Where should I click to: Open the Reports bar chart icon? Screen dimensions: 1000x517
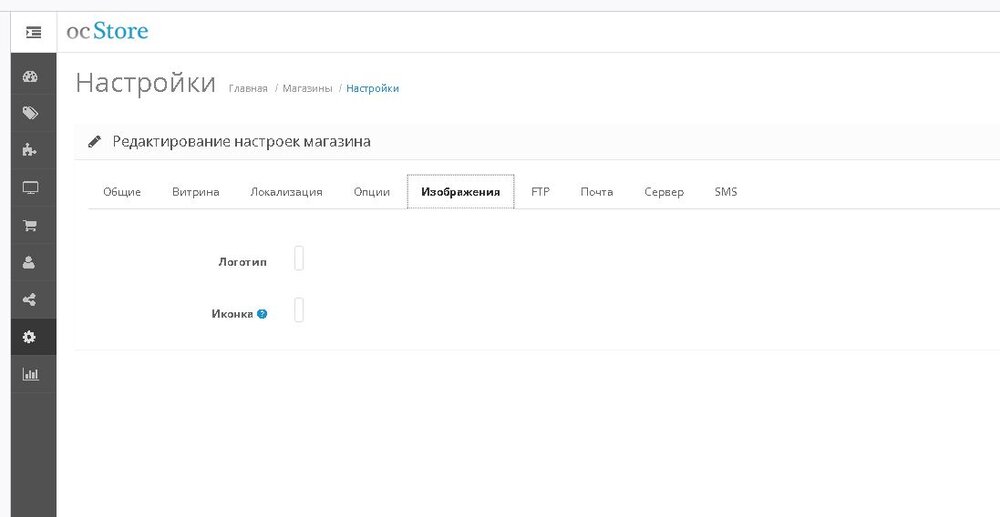30,374
